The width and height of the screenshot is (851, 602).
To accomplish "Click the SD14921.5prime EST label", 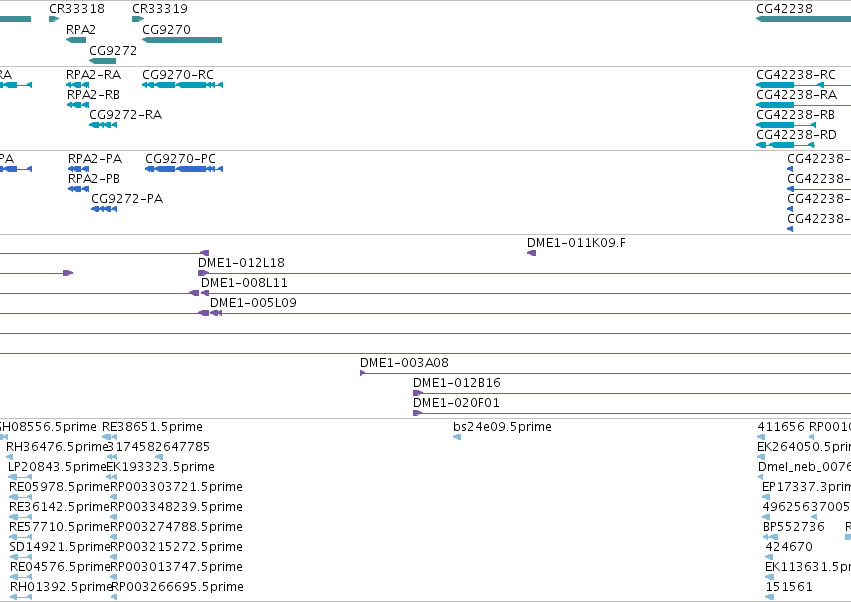I will [x=60, y=547].
